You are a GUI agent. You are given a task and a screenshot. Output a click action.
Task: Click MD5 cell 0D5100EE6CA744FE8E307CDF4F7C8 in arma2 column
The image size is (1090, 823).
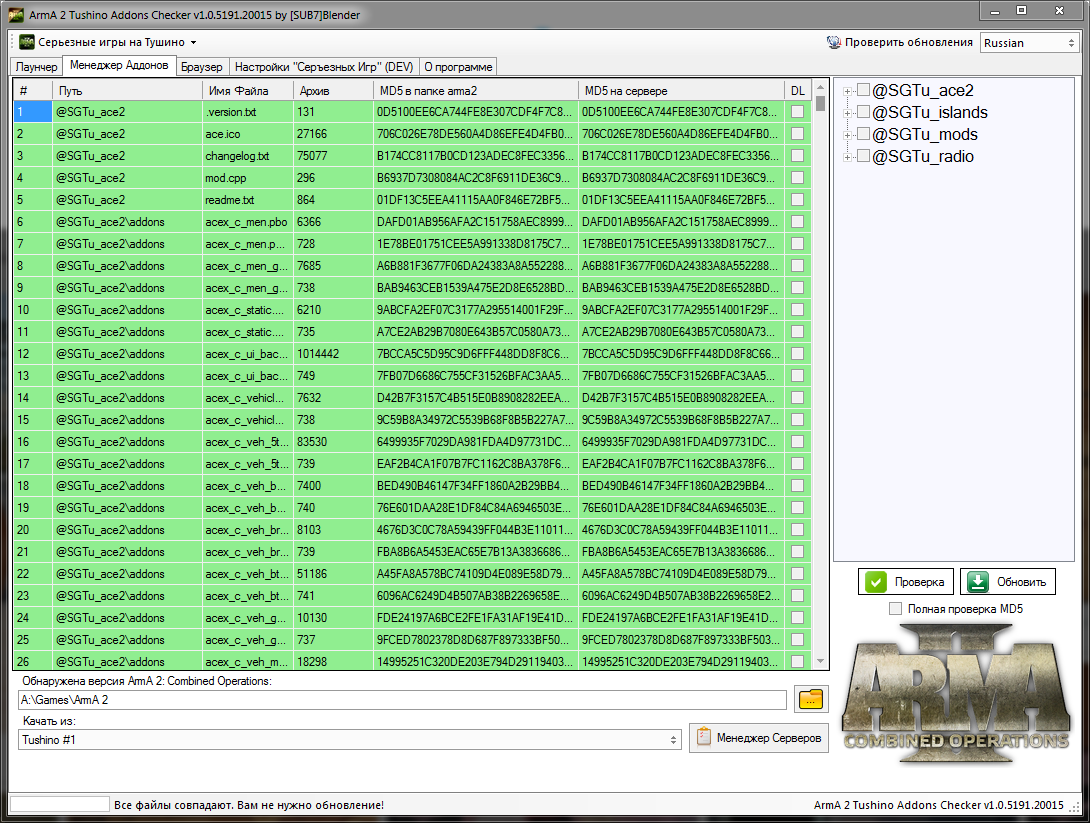(x=475, y=111)
